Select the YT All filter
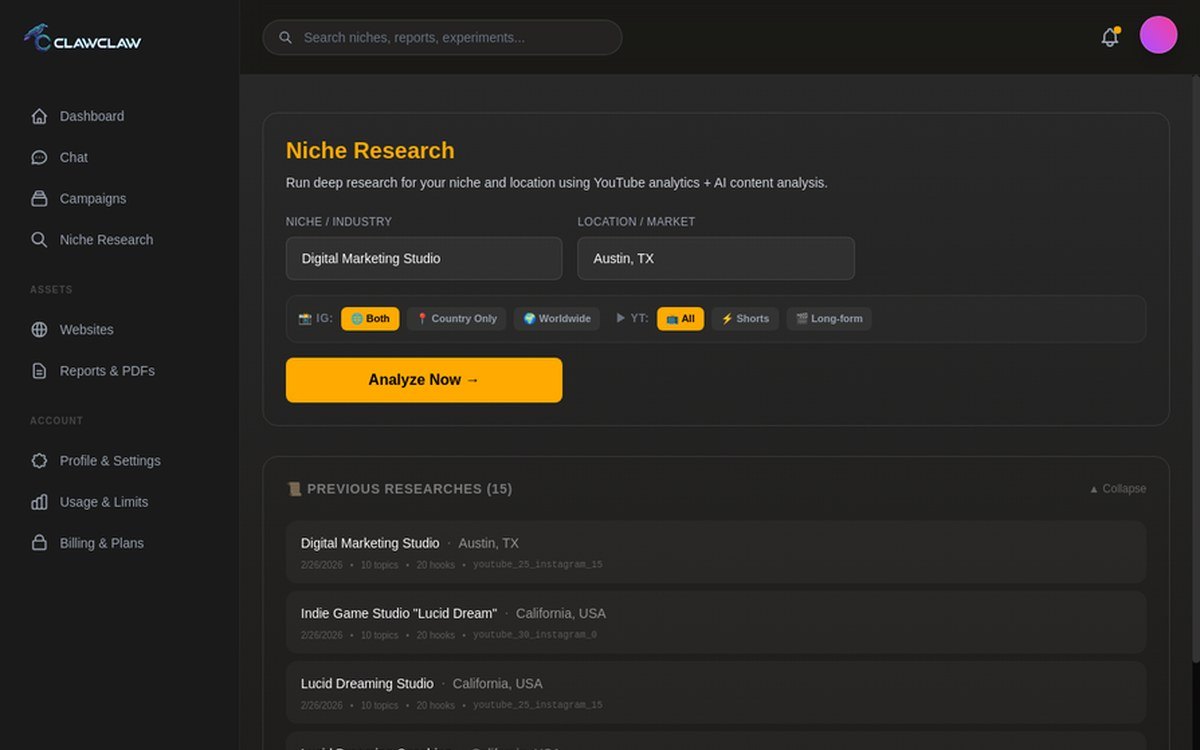Viewport: 1200px width, 750px height. (x=680, y=319)
